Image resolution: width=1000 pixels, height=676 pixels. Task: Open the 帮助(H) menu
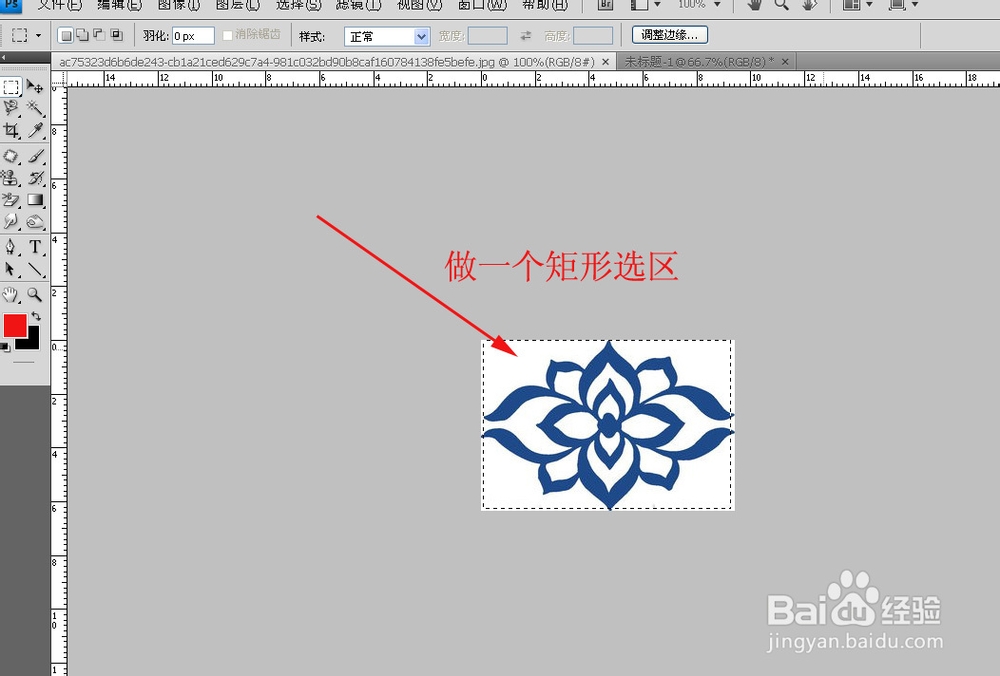click(544, 5)
